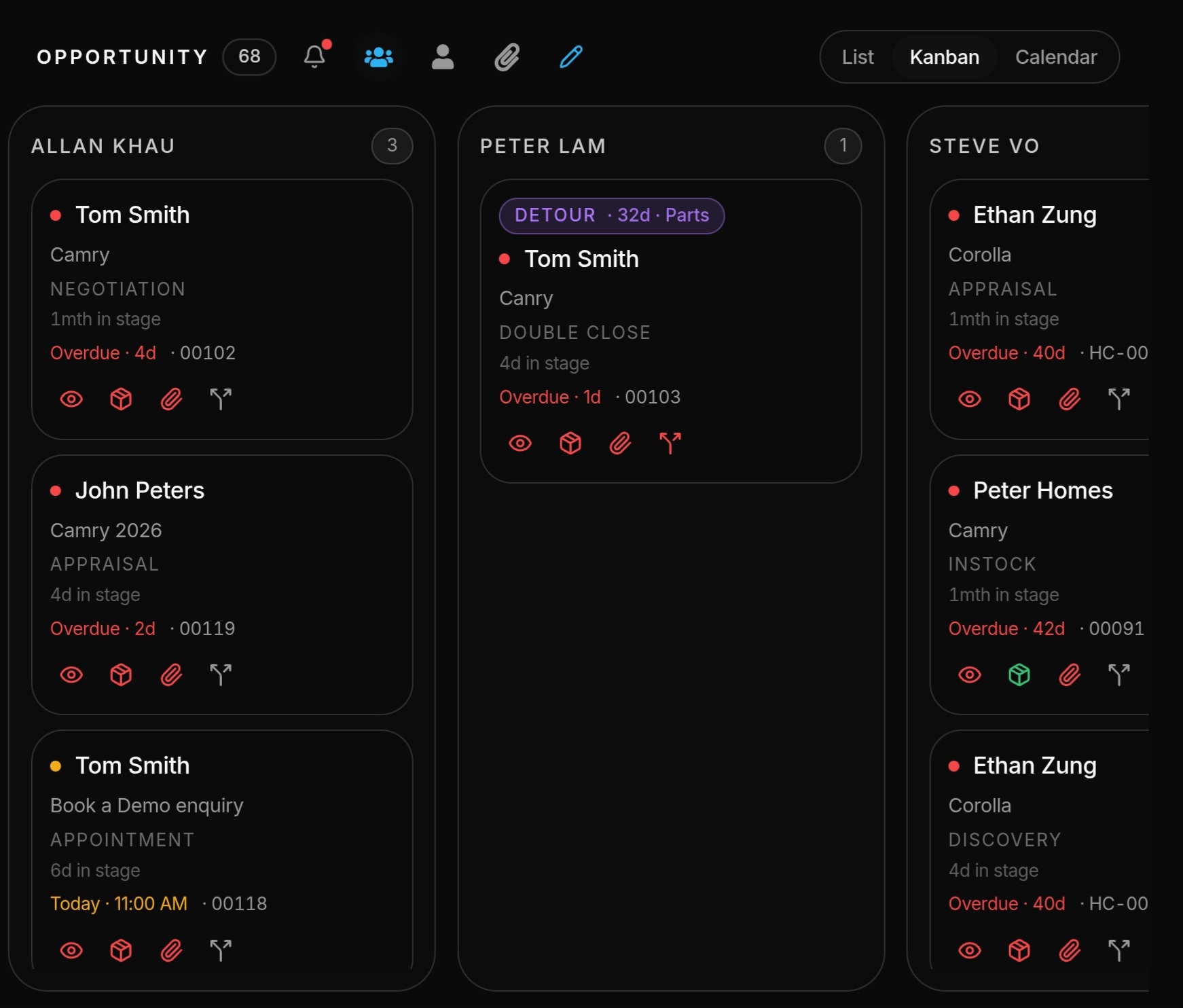Open the package icon on card 00102
The height and width of the screenshot is (1008, 1183).
click(121, 399)
